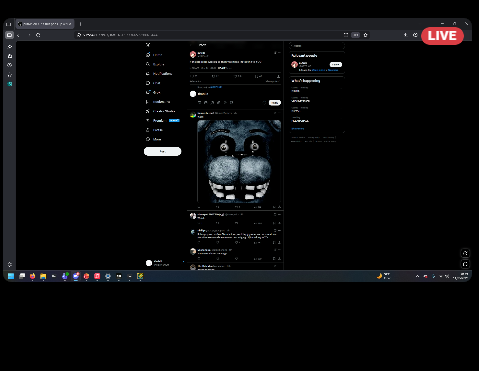Open Firefox from the taskbar

(32, 276)
